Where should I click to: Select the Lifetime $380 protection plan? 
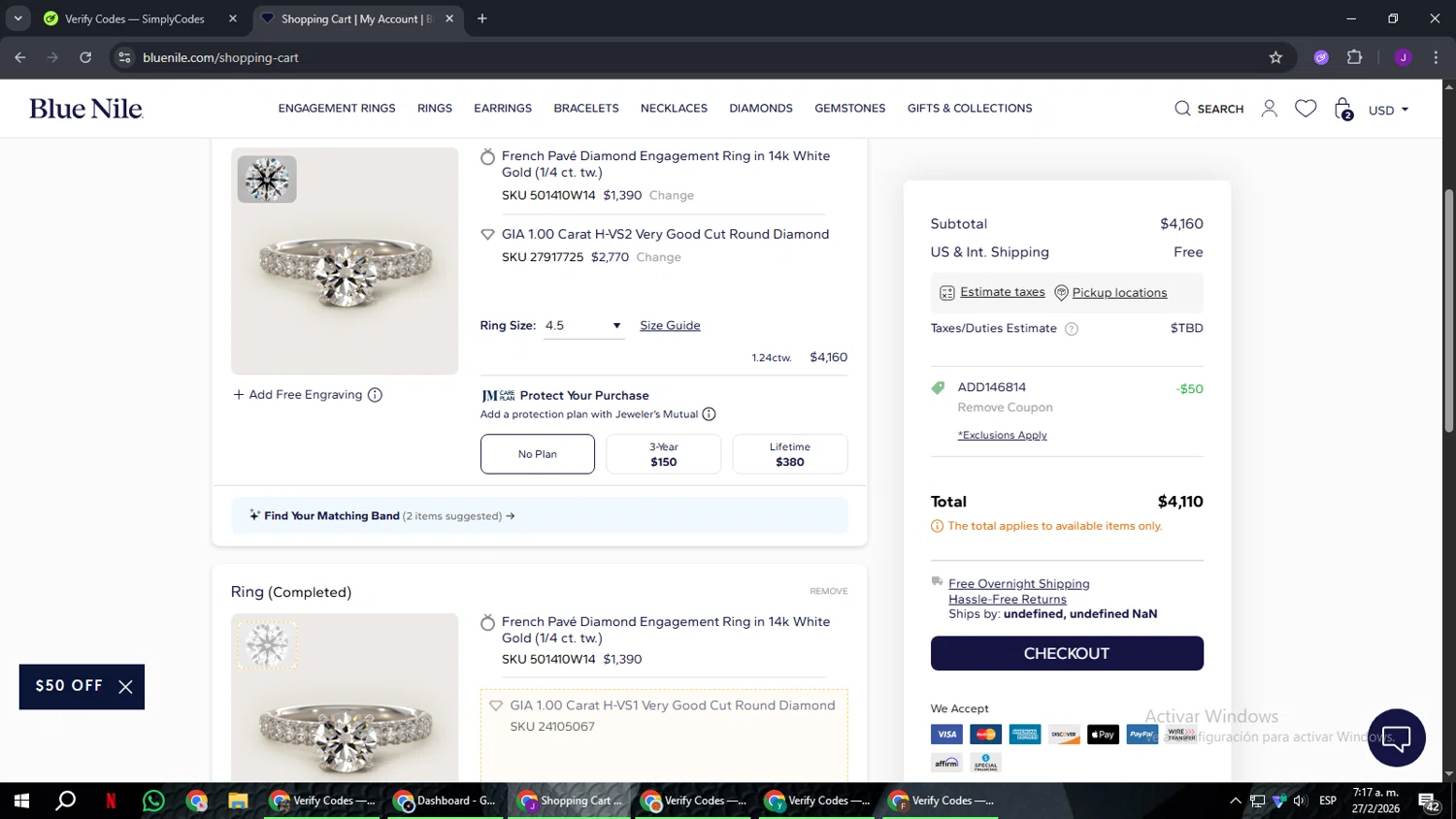pos(790,454)
